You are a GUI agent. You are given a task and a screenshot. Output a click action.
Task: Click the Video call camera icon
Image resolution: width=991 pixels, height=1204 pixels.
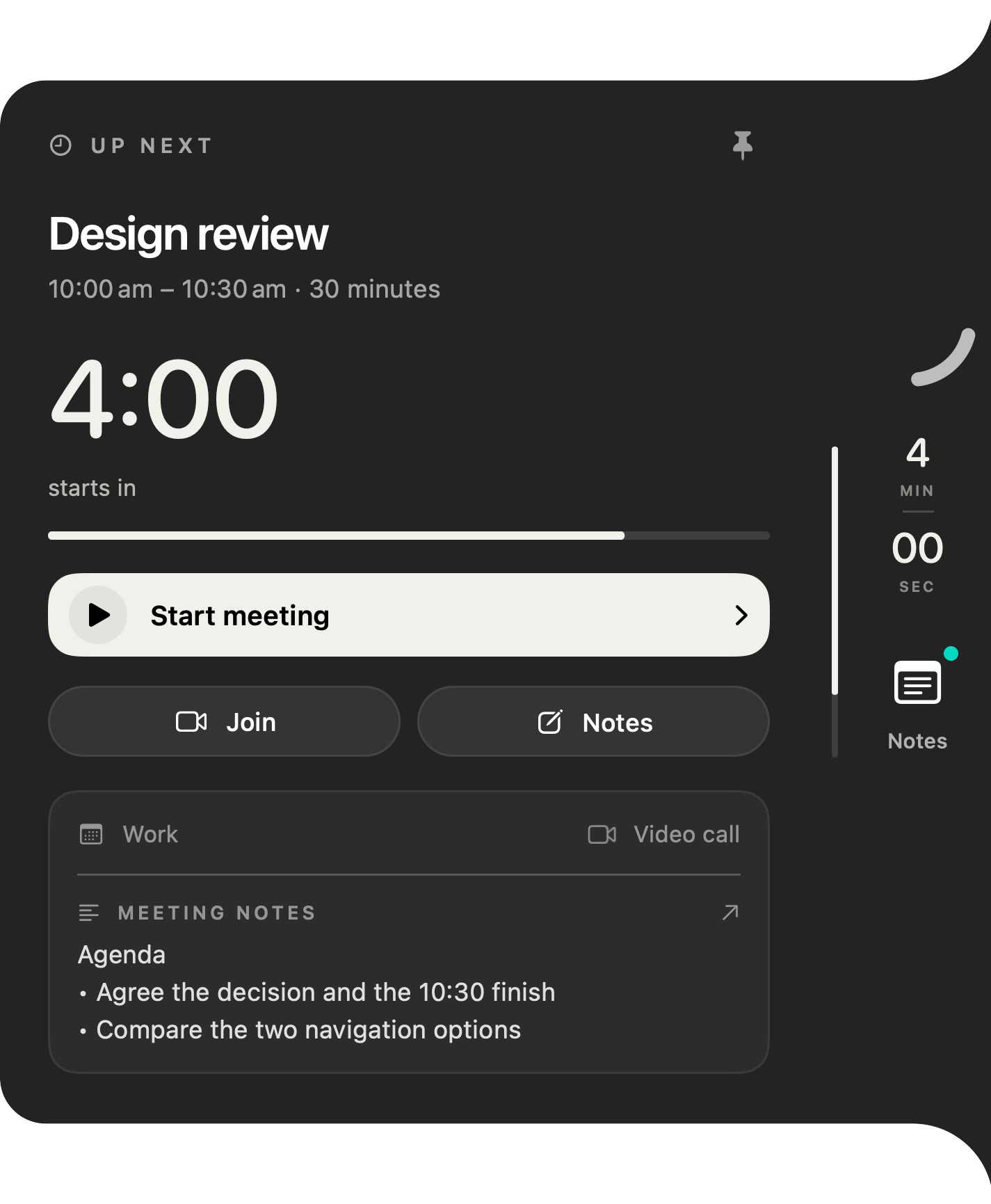pos(602,834)
